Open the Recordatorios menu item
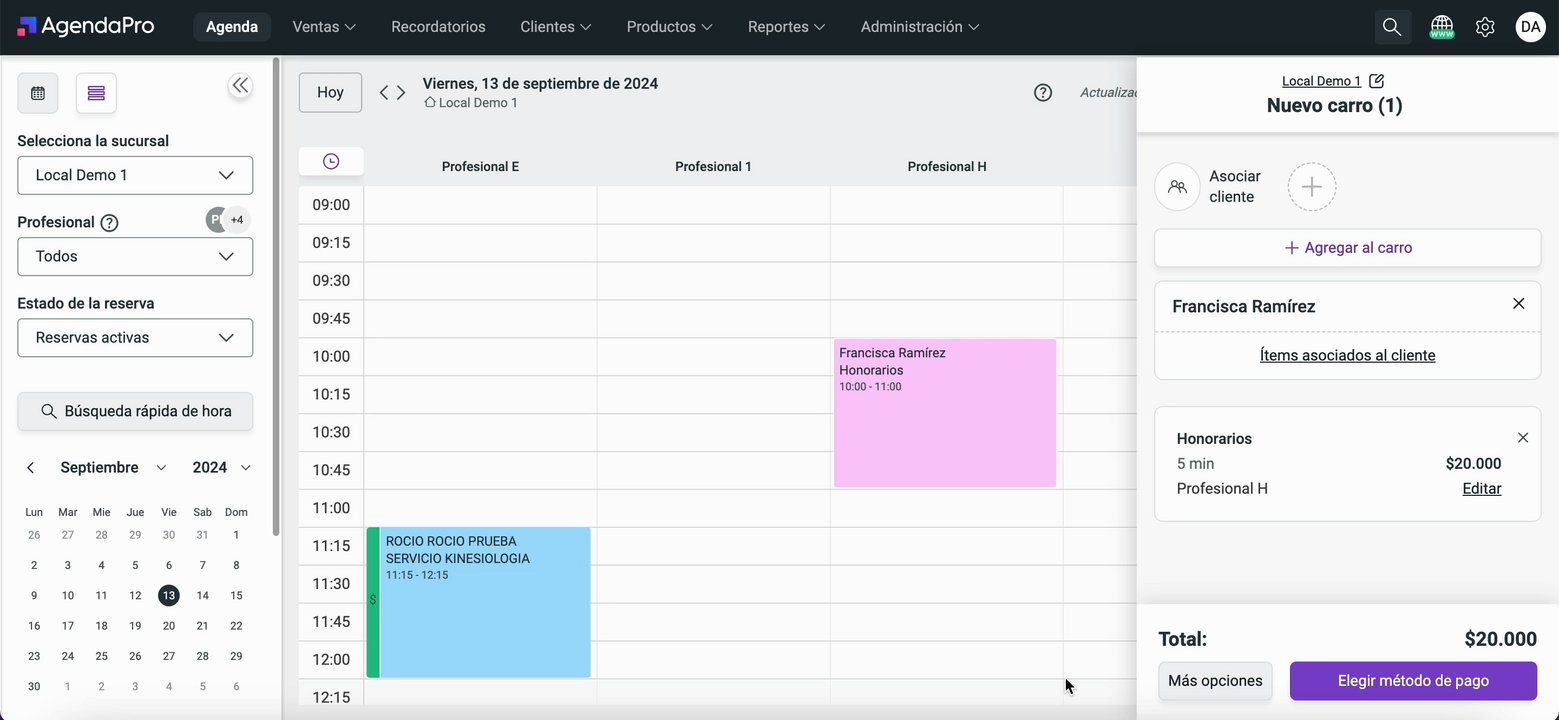This screenshot has width=1559, height=720. point(438,27)
